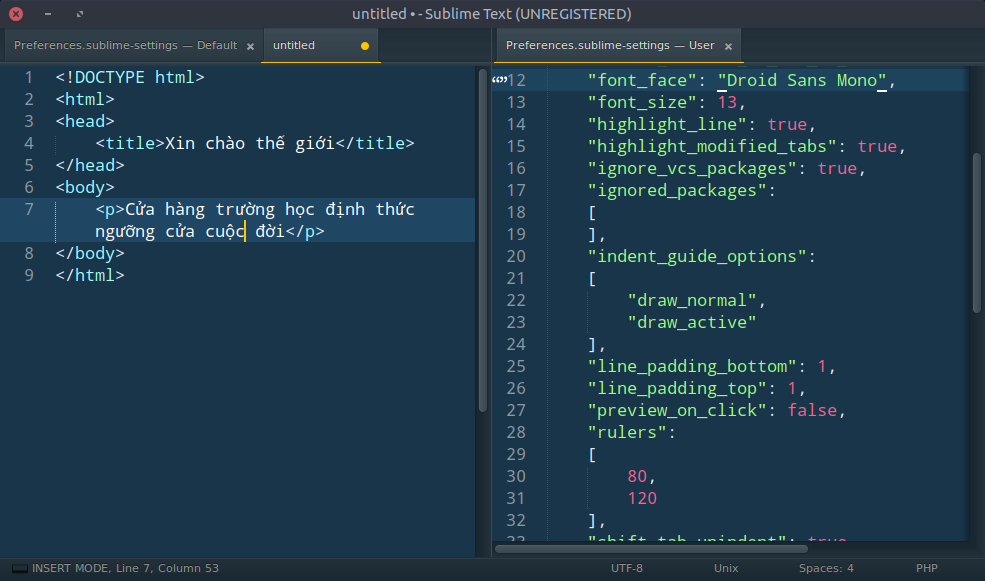Click the closing </html> tag
Image resolution: width=985 pixels, height=581 pixels.
[90, 275]
